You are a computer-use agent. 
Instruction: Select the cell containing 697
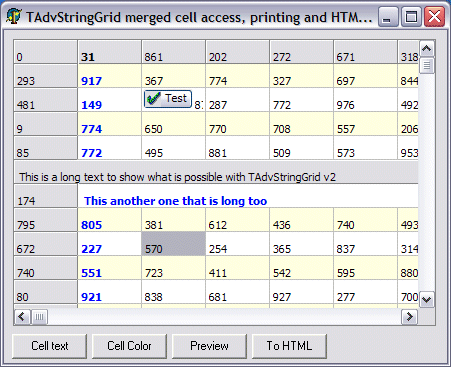366,76
